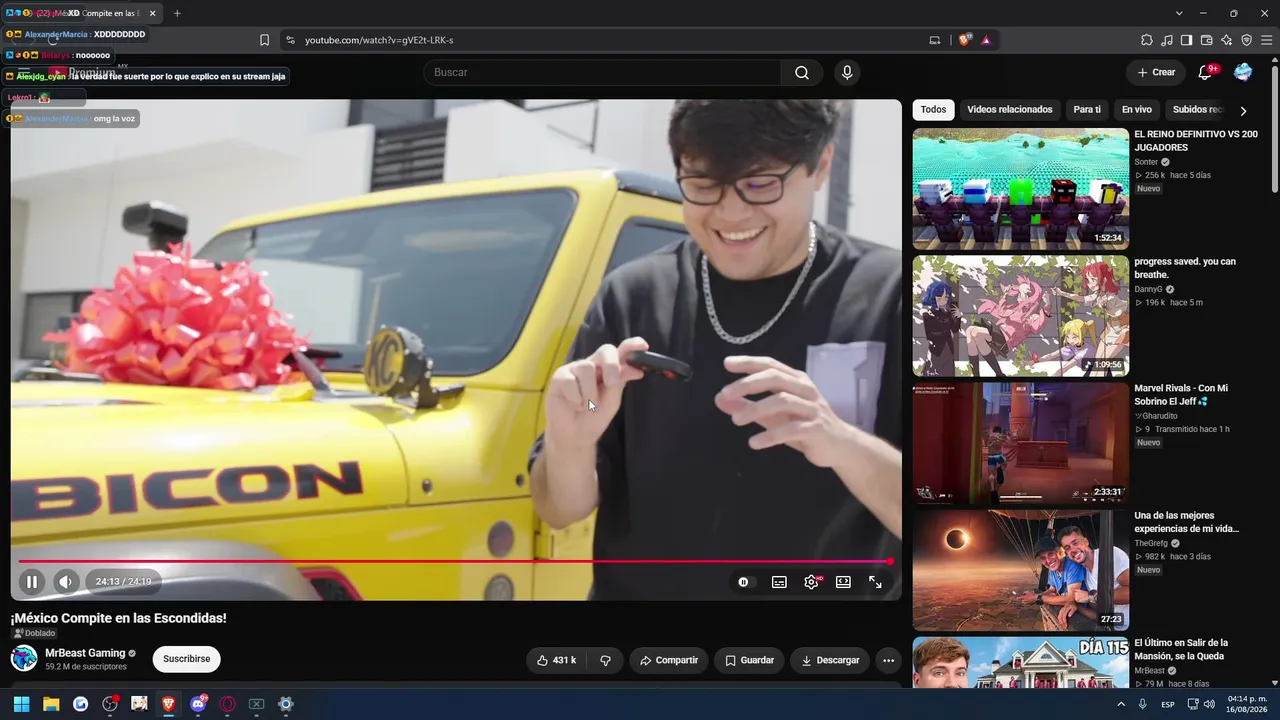This screenshot has width=1280, height=720.
Task: Open the MrBeast Gaming channel avatar
Action: (24, 658)
